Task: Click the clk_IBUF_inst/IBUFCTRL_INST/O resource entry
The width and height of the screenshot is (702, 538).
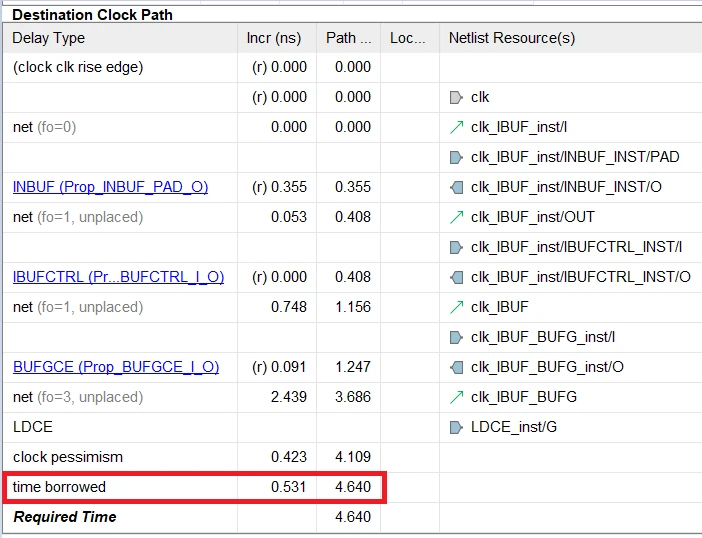Action: [x=580, y=277]
